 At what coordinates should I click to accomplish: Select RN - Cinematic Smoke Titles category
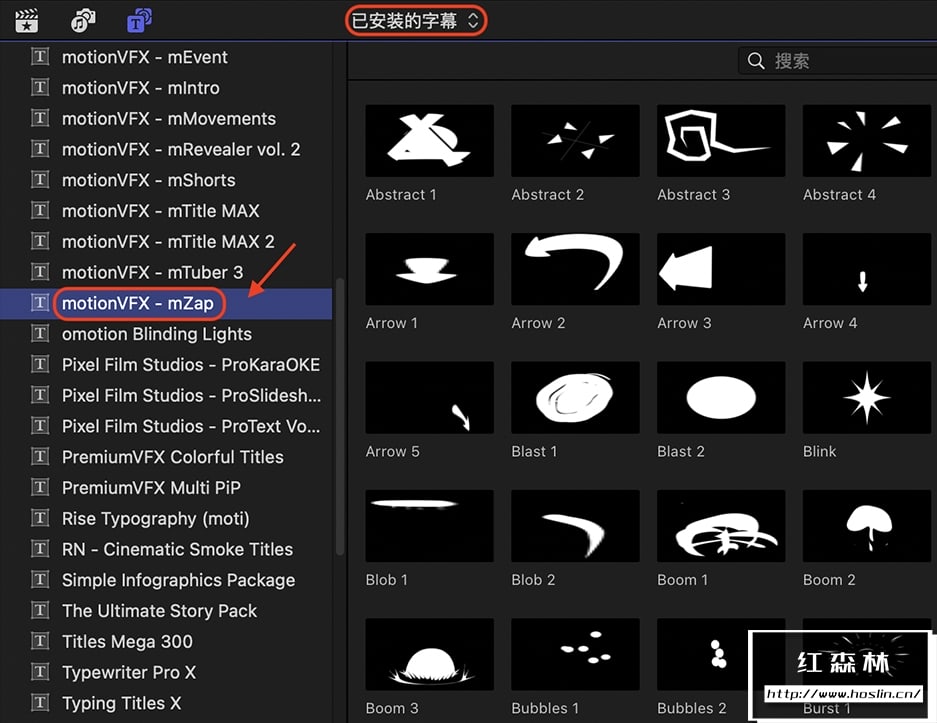pos(166,549)
